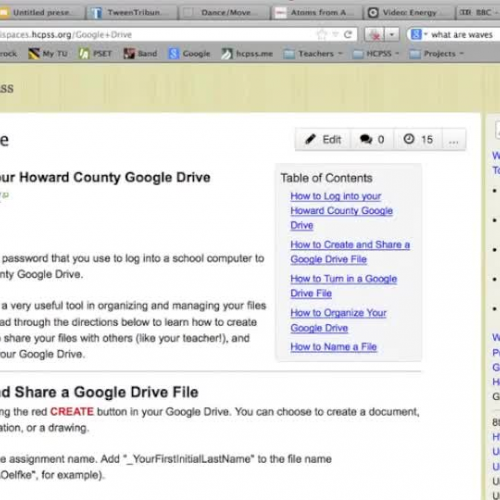Viewport: 500px width, 500px height.
Task: Click the red bug extension icon
Action: 375,34
